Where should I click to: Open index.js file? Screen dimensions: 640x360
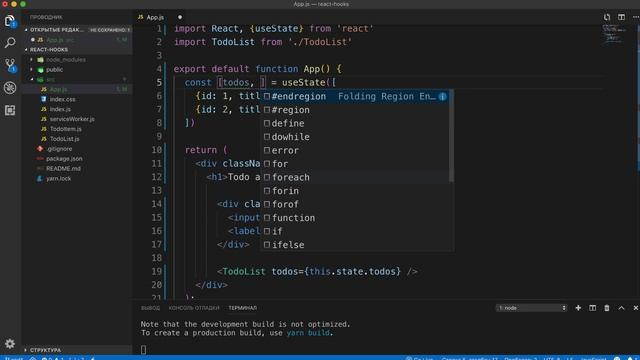click(78, 109)
